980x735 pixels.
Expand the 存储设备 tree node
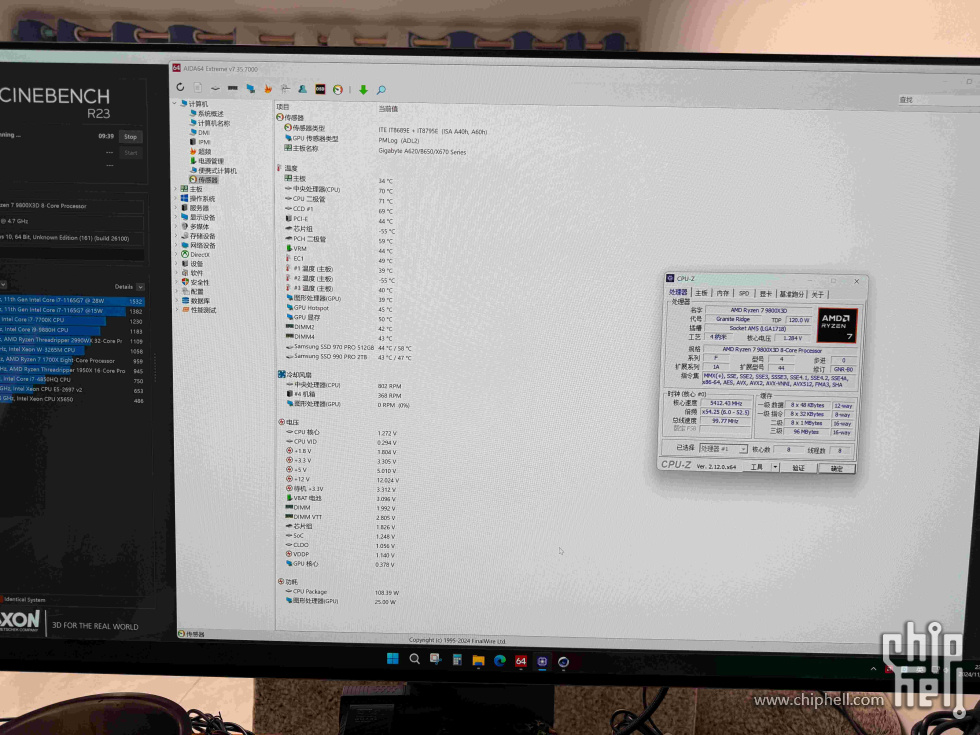click(176, 236)
